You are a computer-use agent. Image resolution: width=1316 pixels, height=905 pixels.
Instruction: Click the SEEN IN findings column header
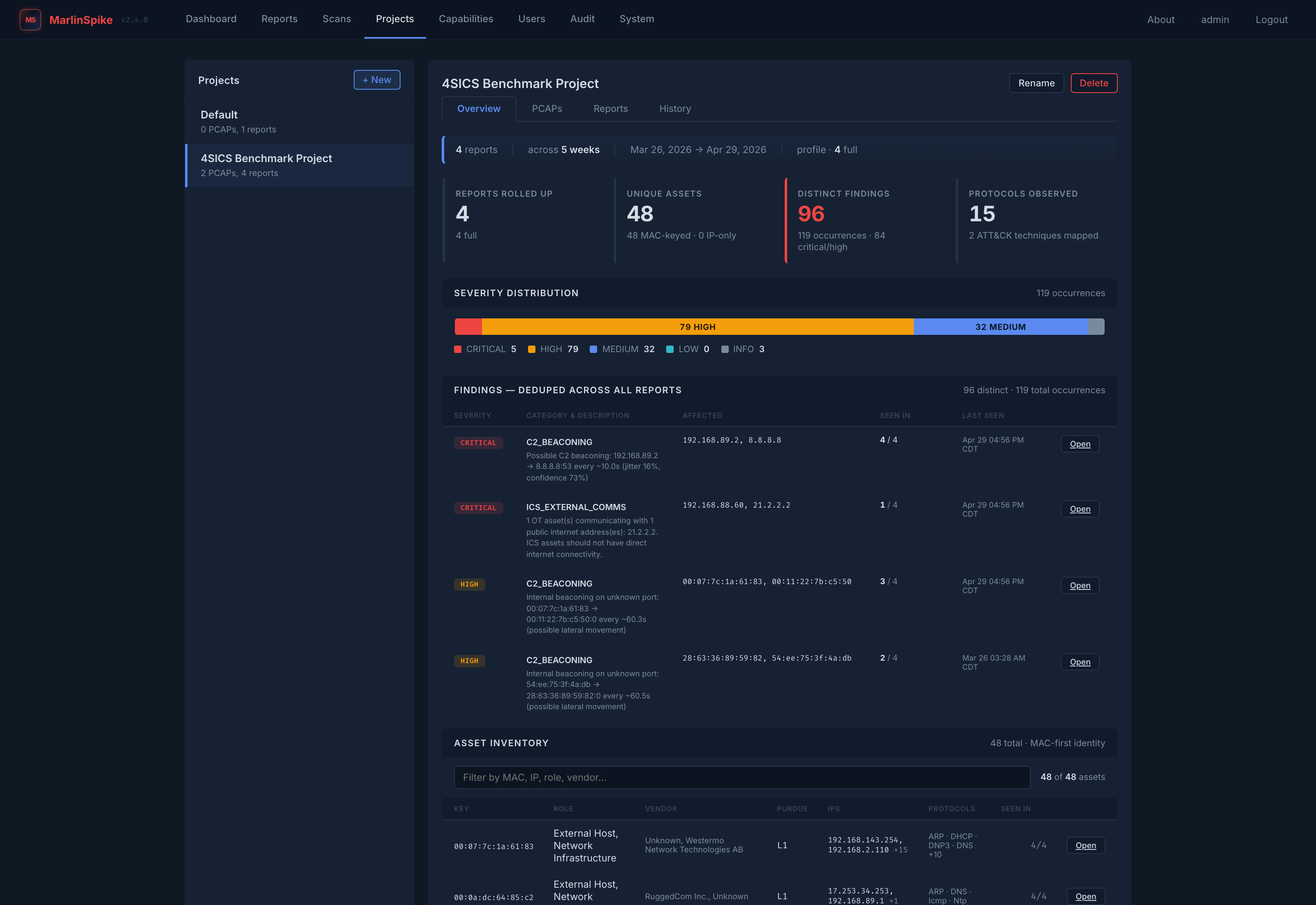click(895, 415)
